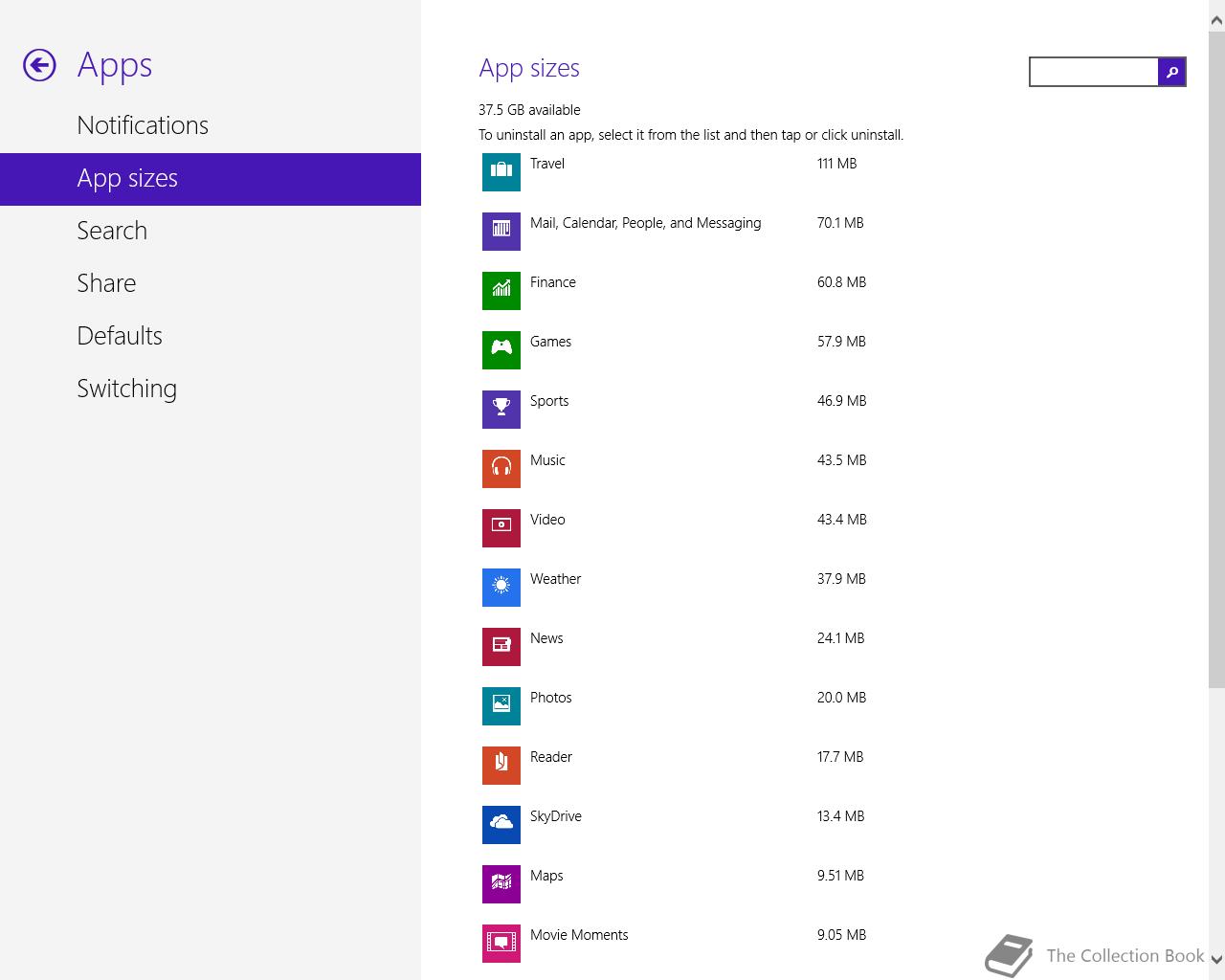Select the Maps app icon
The height and width of the screenshot is (980, 1225).
pyautogui.click(x=501, y=884)
